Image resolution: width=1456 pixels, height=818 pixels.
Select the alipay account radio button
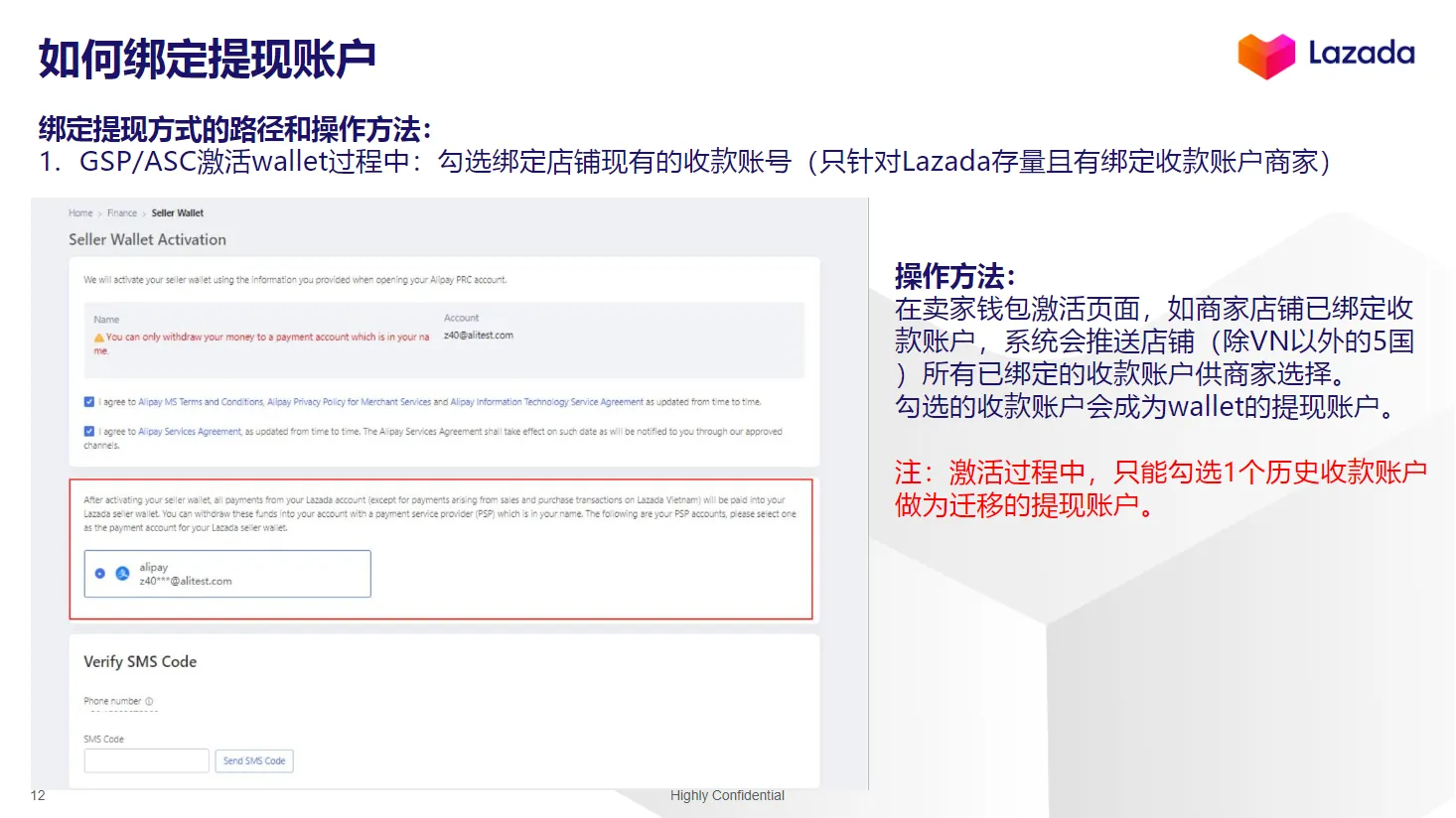99,573
